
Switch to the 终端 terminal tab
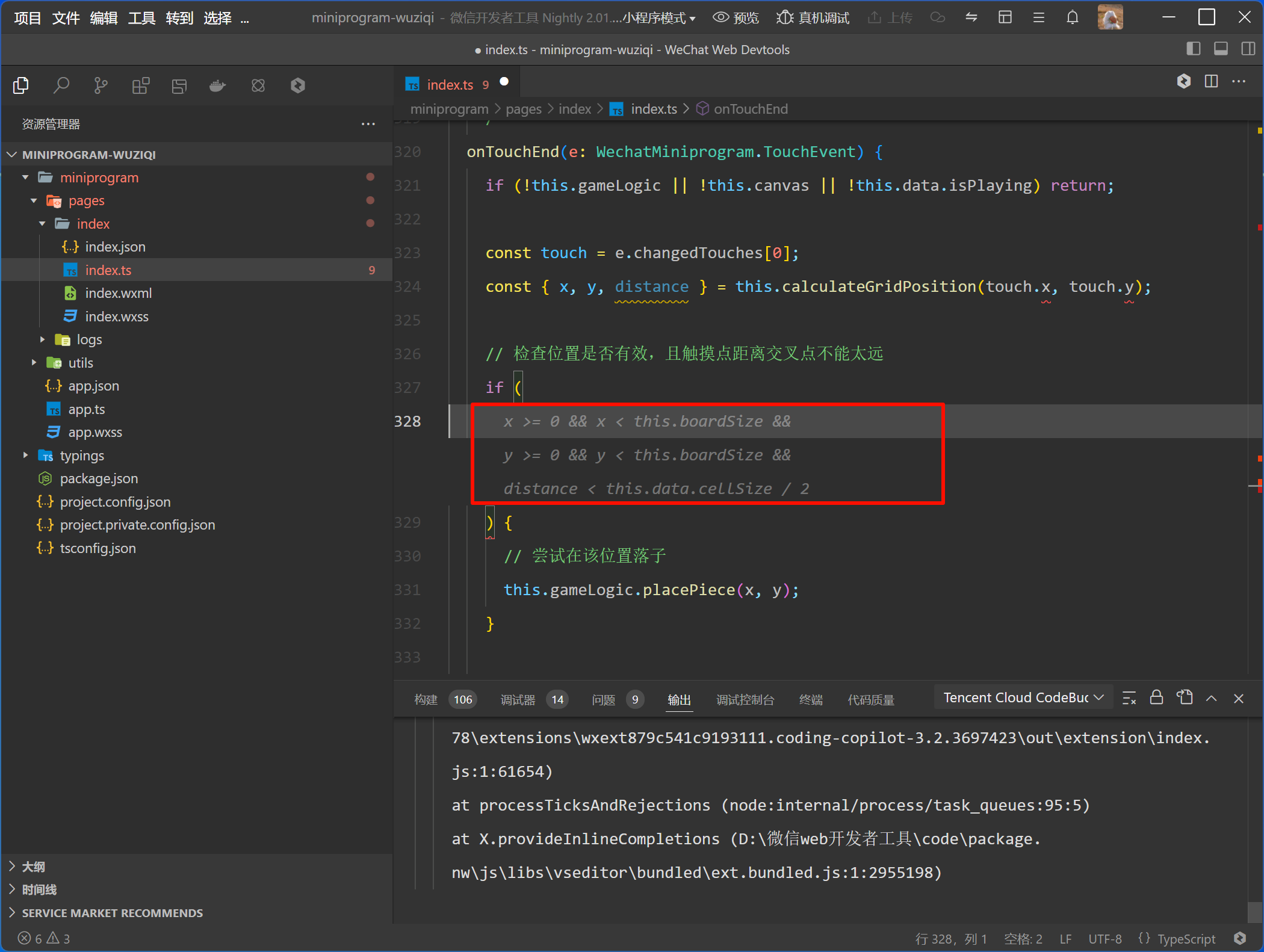click(x=810, y=699)
